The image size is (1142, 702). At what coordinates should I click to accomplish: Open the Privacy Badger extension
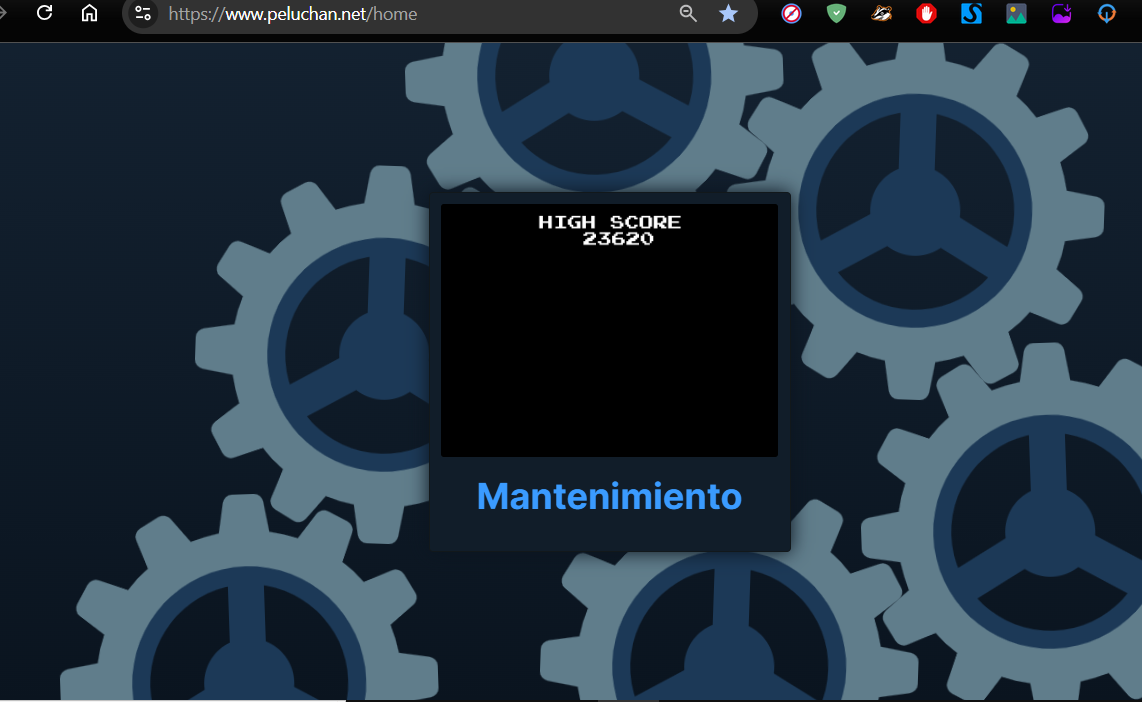pyautogui.click(x=881, y=13)
